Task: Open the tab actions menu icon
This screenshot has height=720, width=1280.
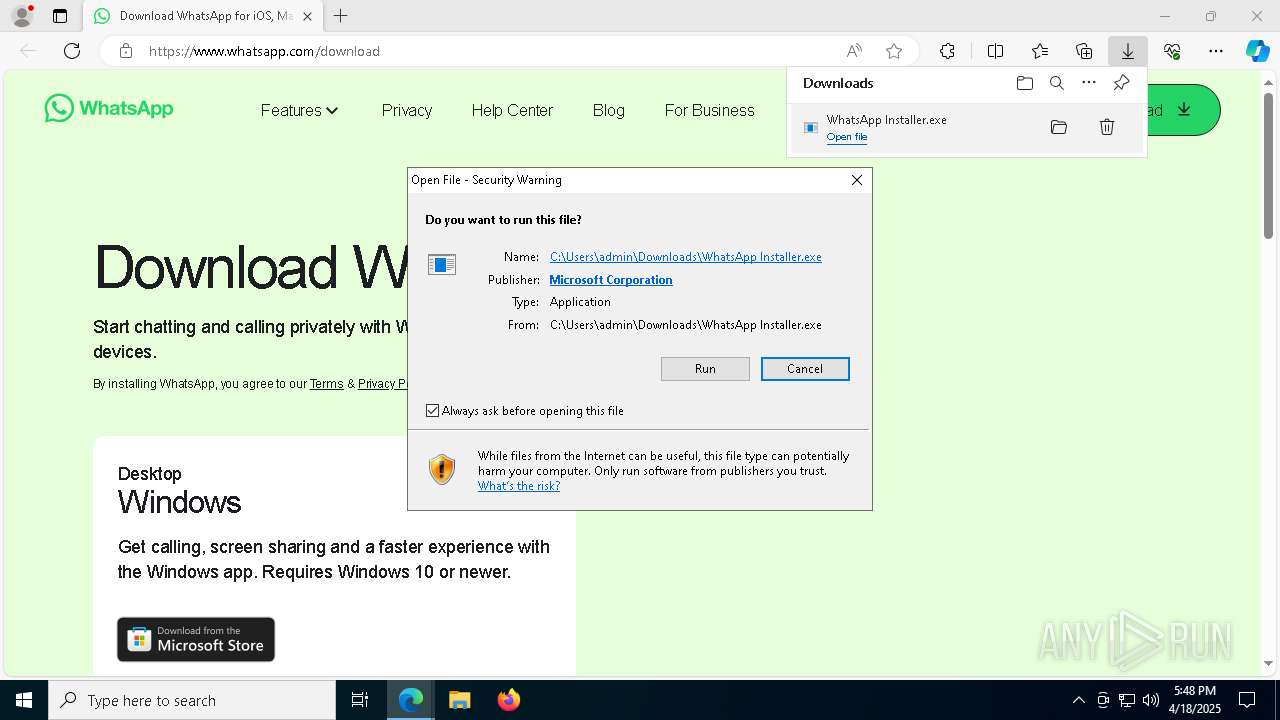Action: click(x=60, y=16)
